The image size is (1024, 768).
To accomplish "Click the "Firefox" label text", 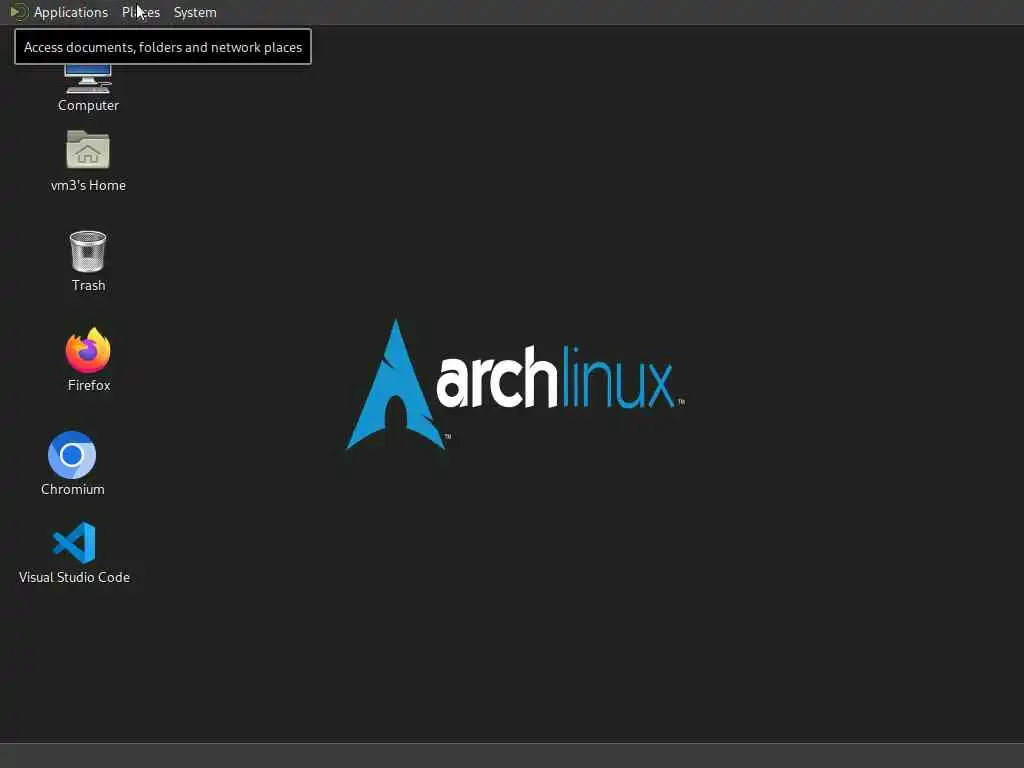I will point(89,385).
